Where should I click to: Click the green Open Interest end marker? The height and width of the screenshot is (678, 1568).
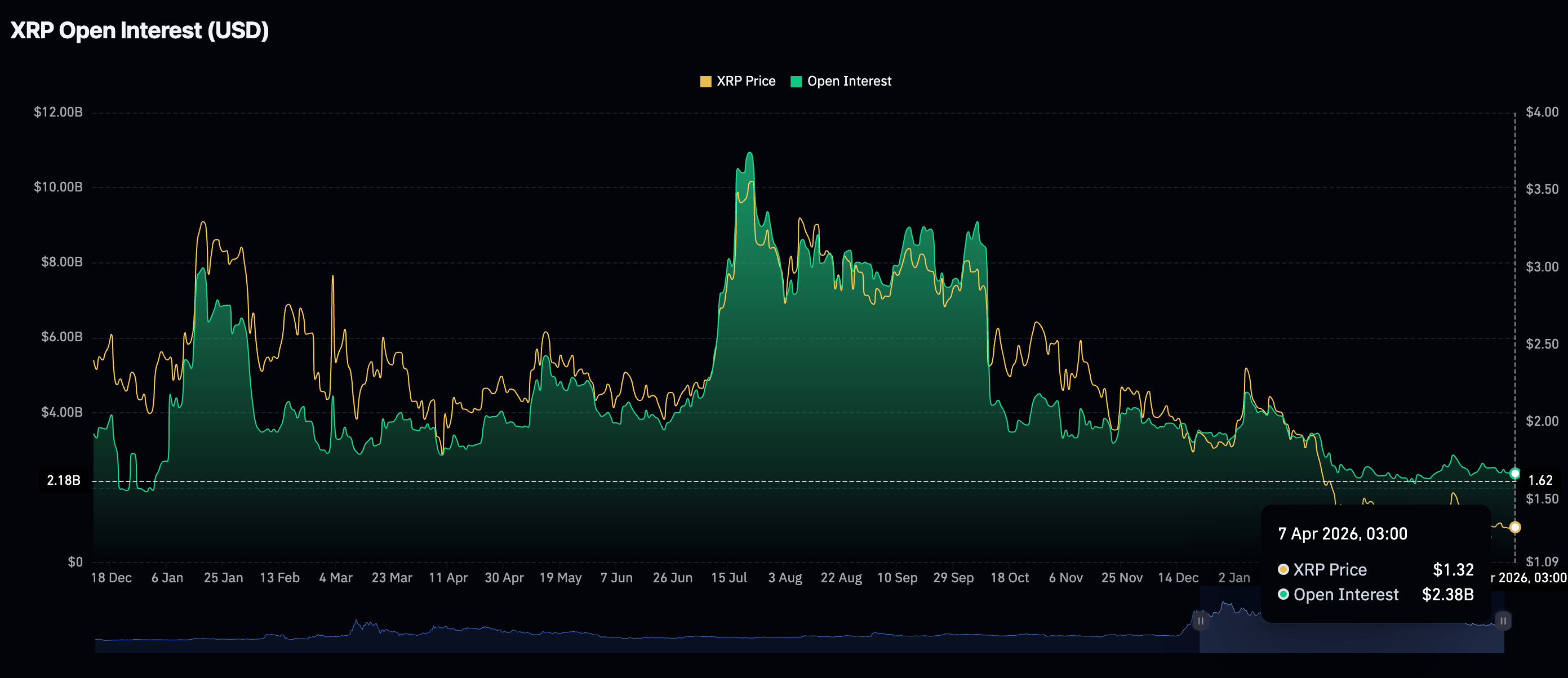tap(1514, 474)
